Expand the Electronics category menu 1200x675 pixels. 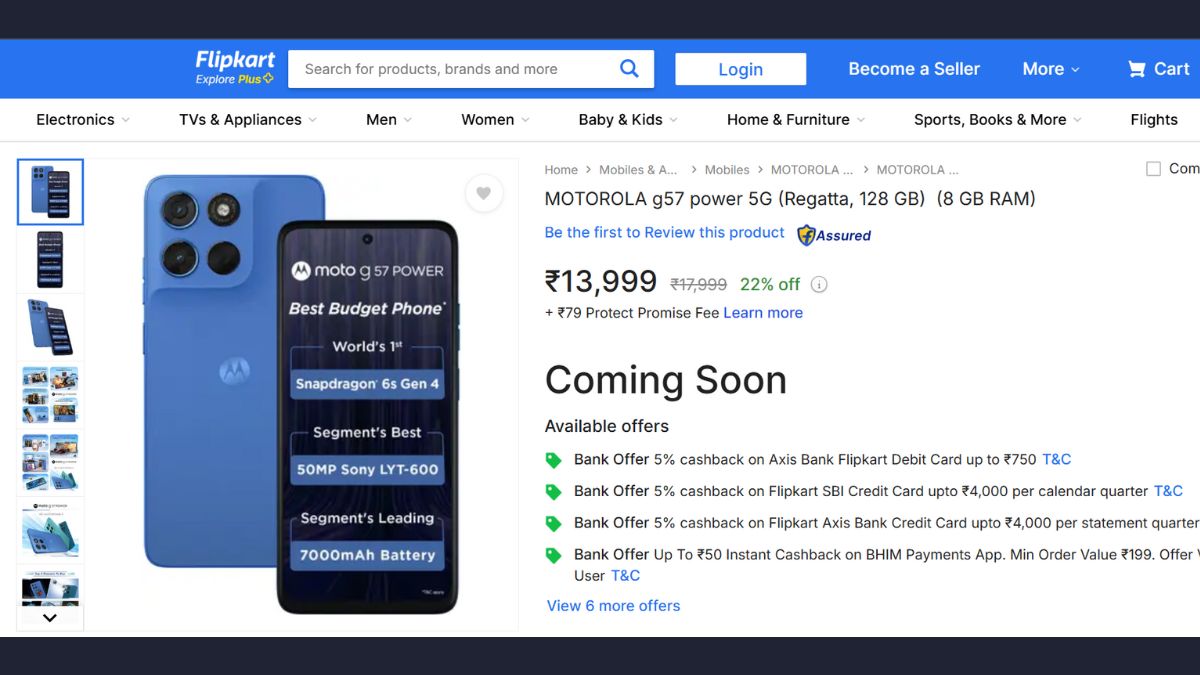[83, 120]
